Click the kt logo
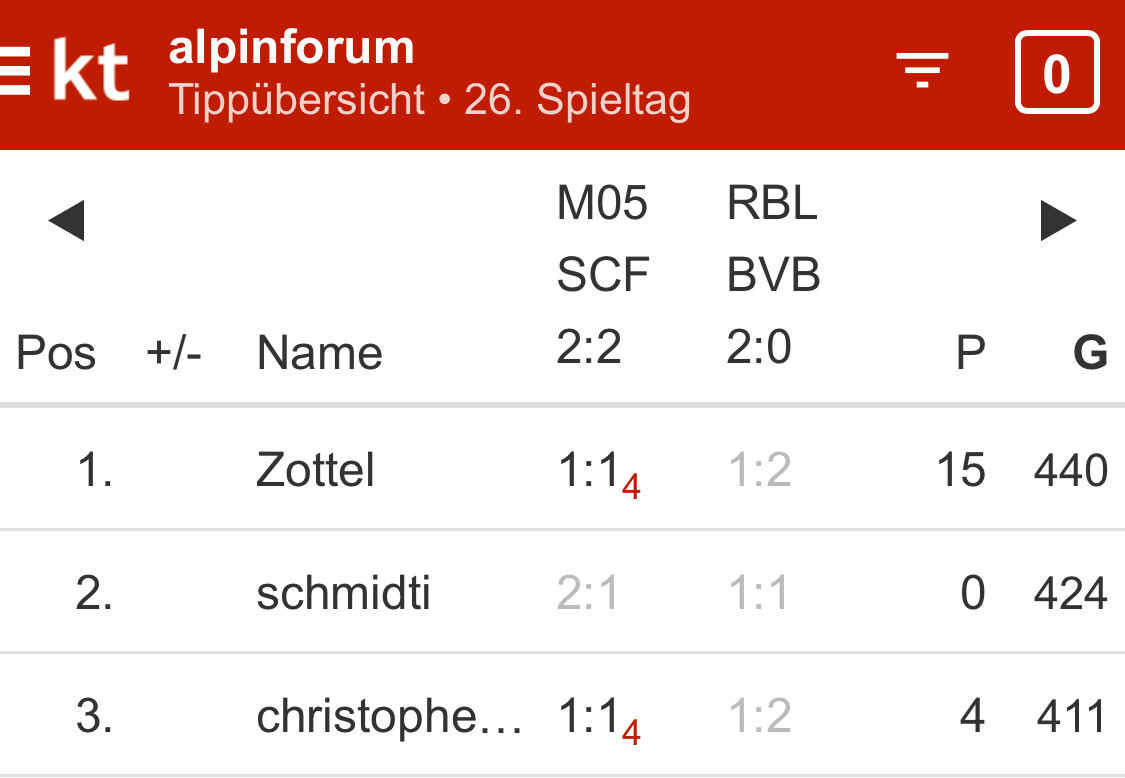 tap(91, 73)
